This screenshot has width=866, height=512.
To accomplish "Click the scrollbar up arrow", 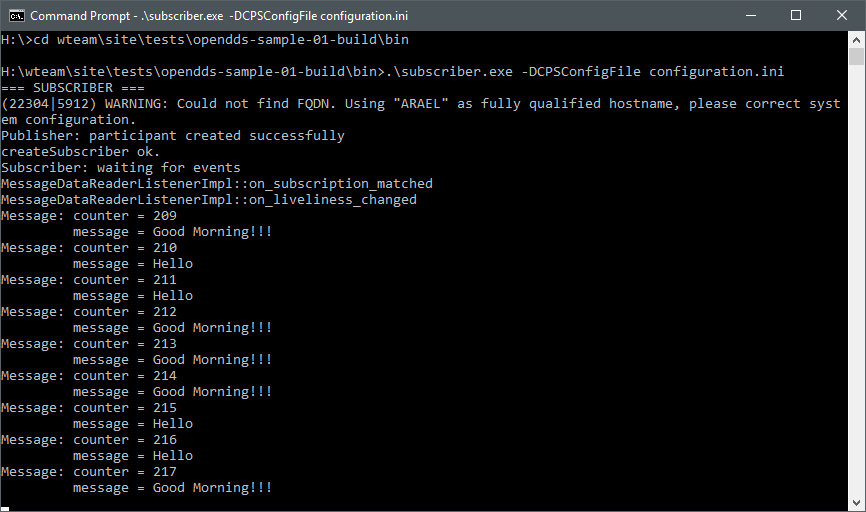I will click(856, 40).
